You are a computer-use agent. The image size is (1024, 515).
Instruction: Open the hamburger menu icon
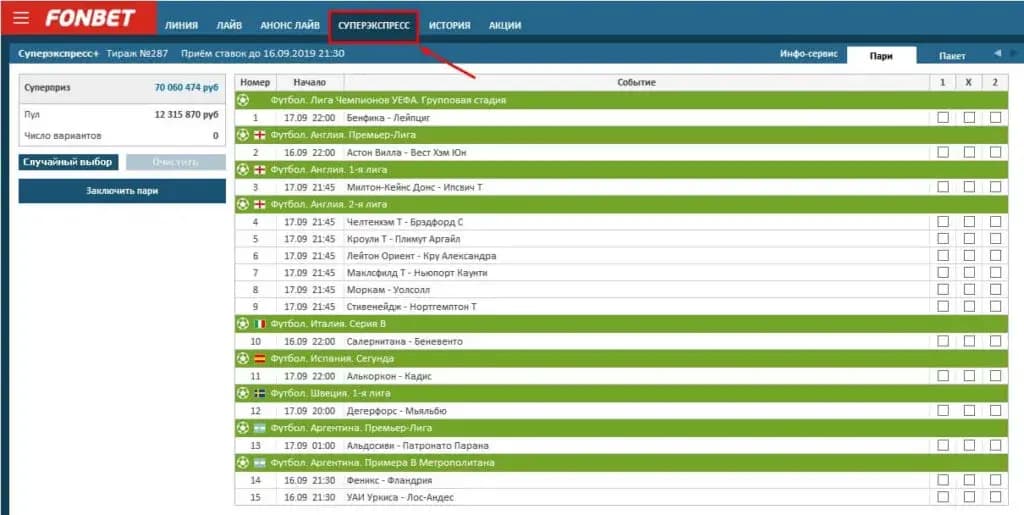point(21,18)
